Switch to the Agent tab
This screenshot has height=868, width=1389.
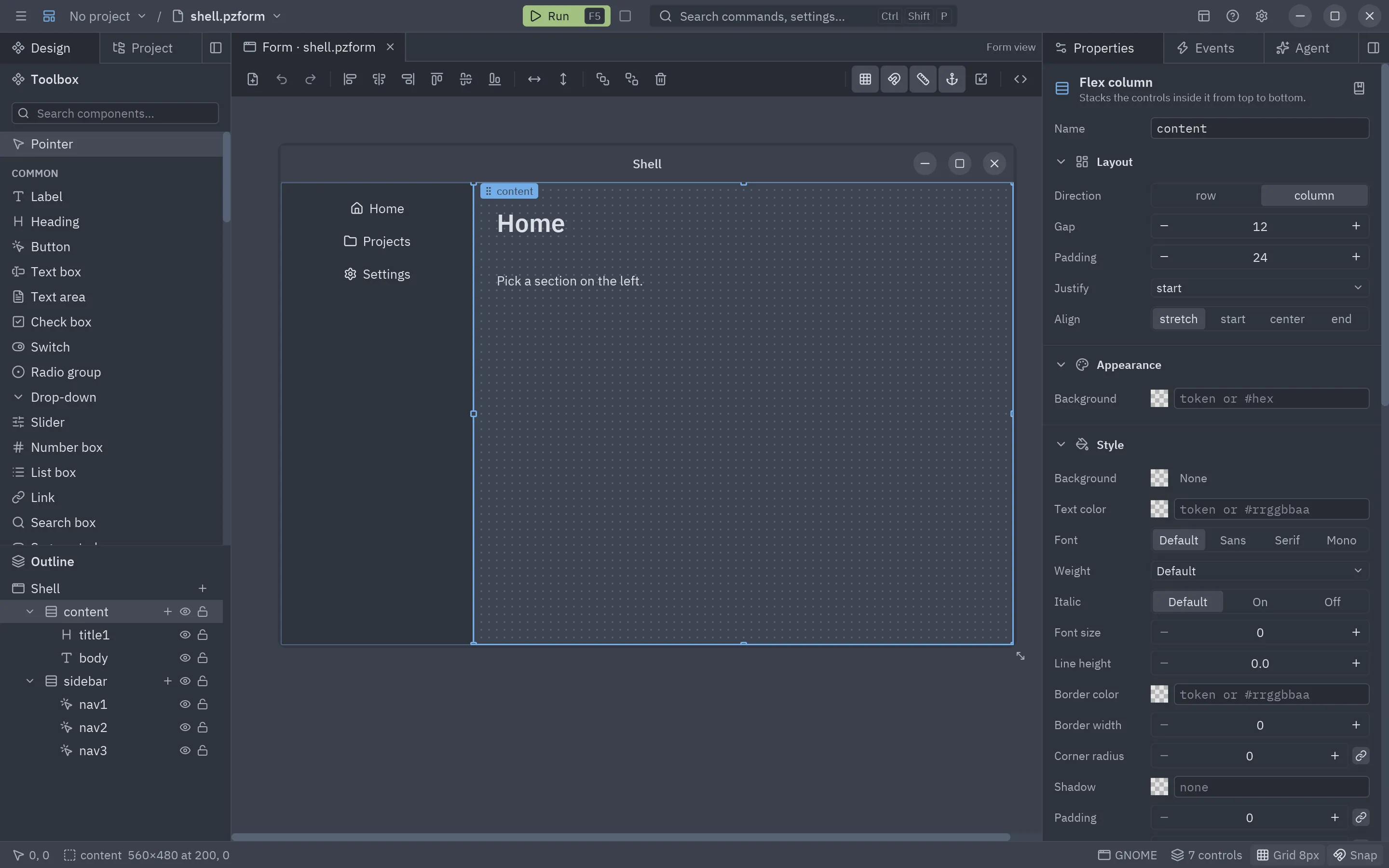tap(1311, 48)
